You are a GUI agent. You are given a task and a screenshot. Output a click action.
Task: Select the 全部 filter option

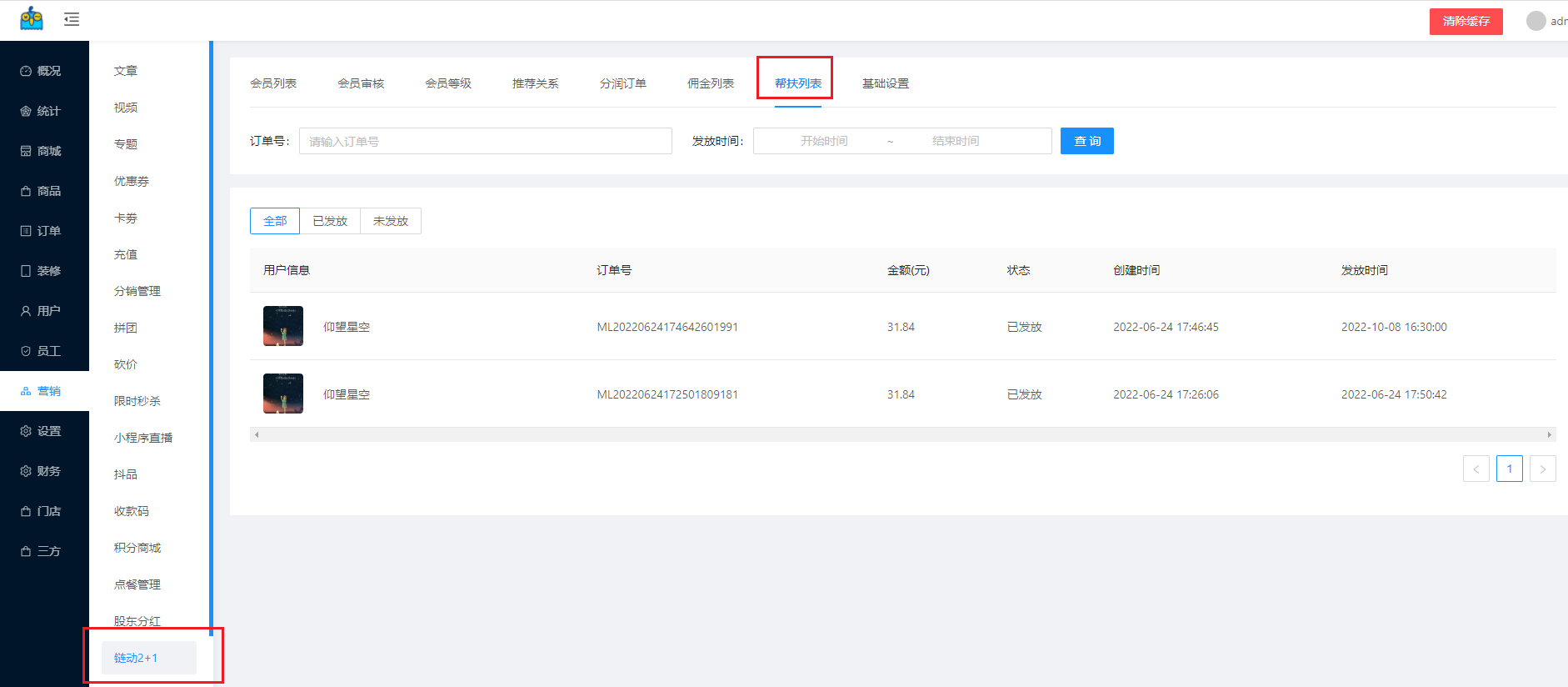click(x=275, y=221)
